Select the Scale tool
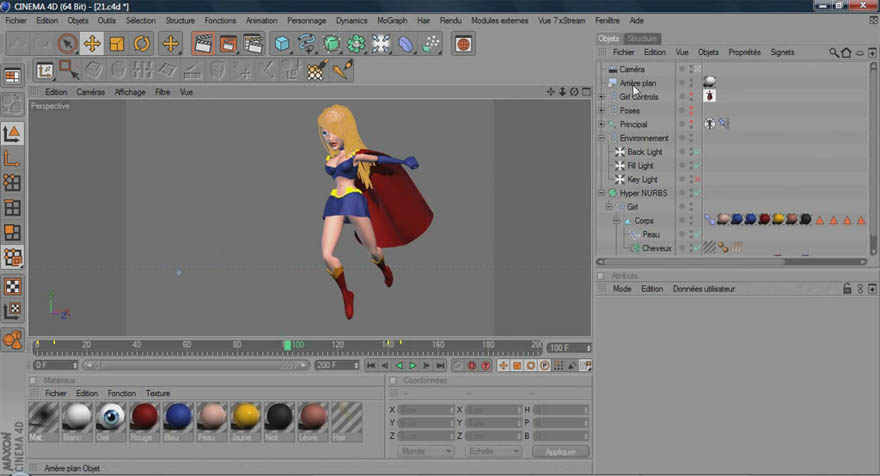The image size is (880, 476). 117,44
